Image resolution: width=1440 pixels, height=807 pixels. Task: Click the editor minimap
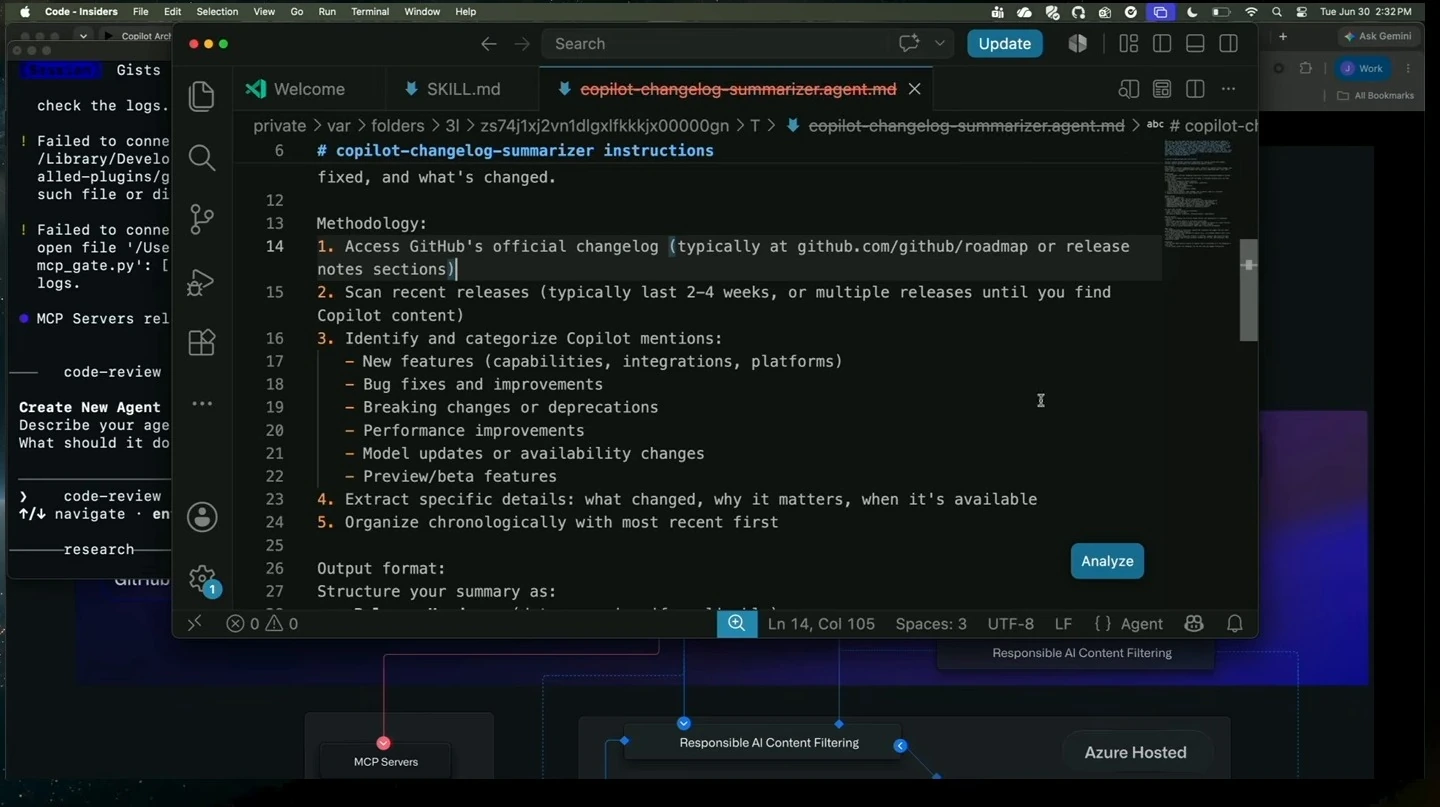click(x=1198, y=195)
